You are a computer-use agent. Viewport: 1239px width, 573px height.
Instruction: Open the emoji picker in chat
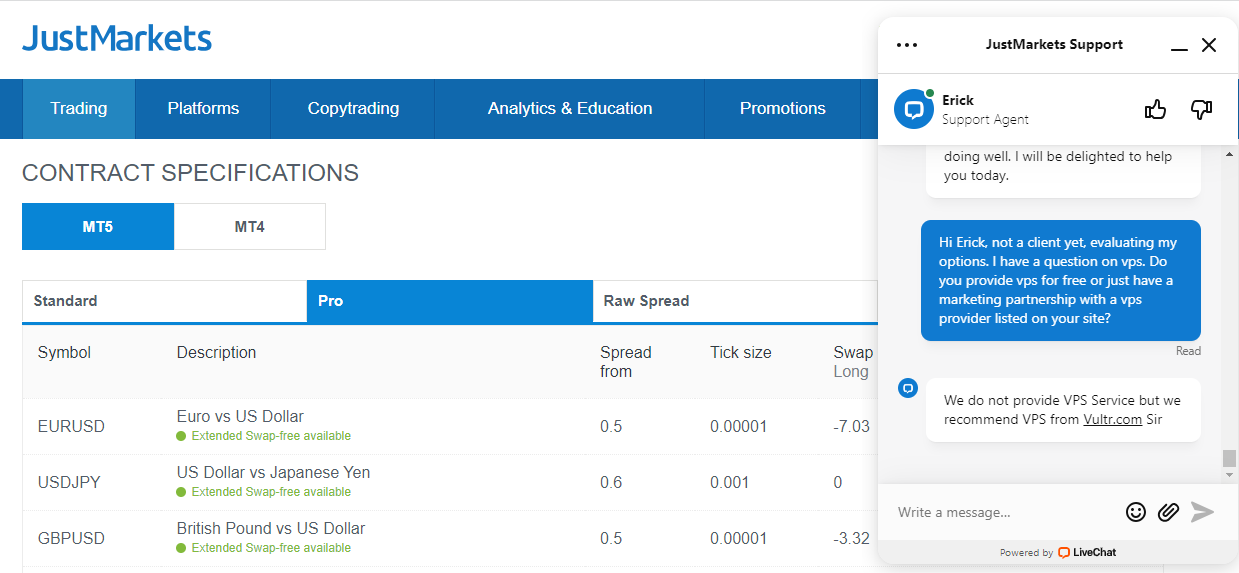(x=1135, y=512)
